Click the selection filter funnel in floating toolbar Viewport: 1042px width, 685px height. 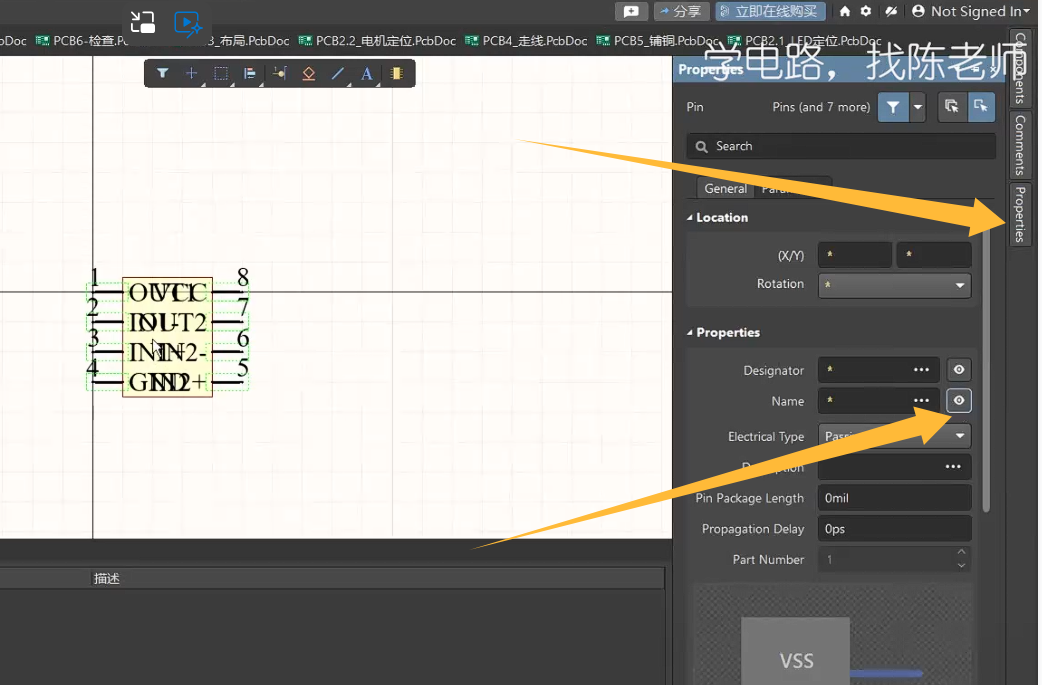[x=162, y=73]
